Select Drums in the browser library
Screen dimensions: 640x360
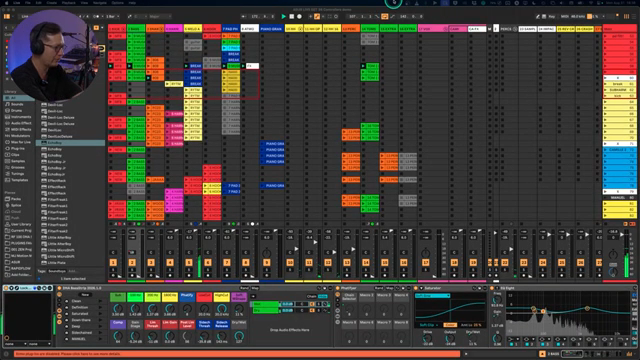tap(16, 111)
